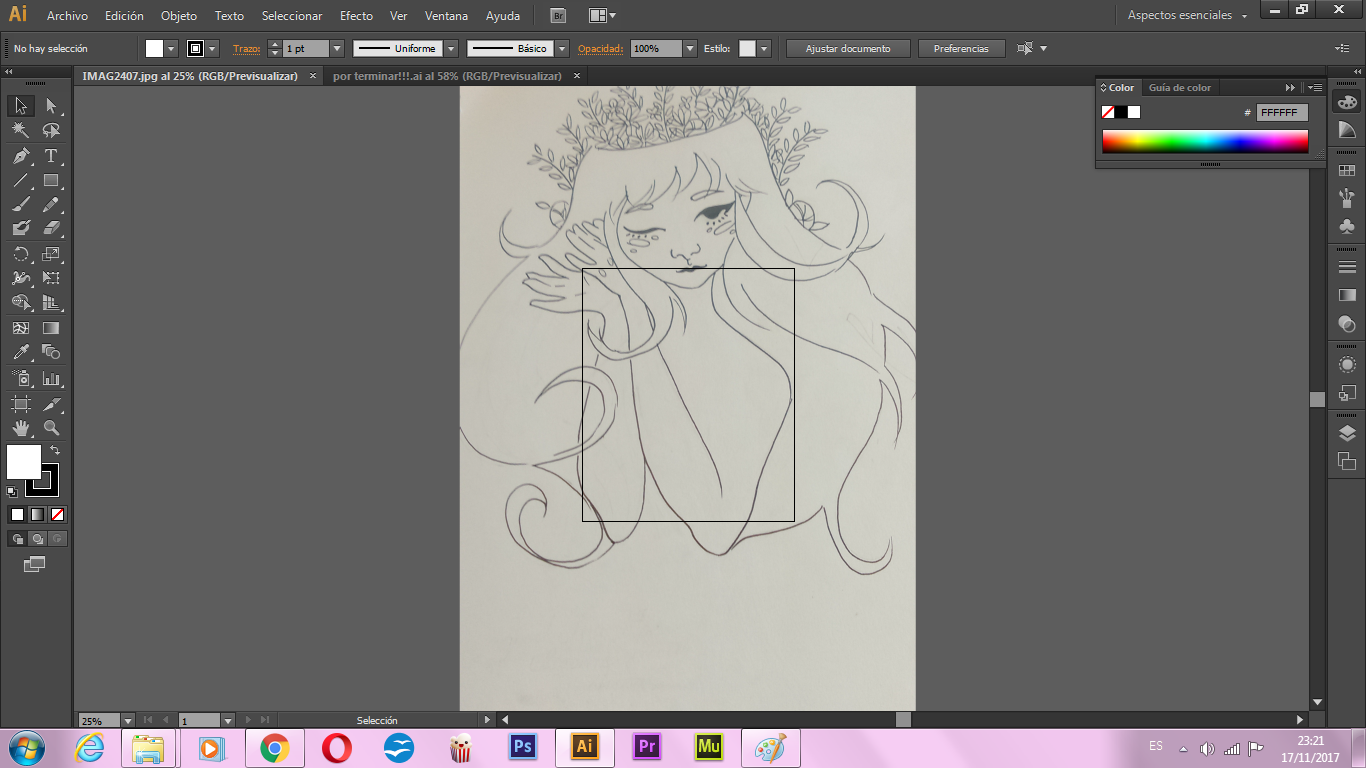Image resolution: width=1366 pixels, height=768 pixels.
Task: Select the Symbol Sprayer tool
Action: [21, 379]
